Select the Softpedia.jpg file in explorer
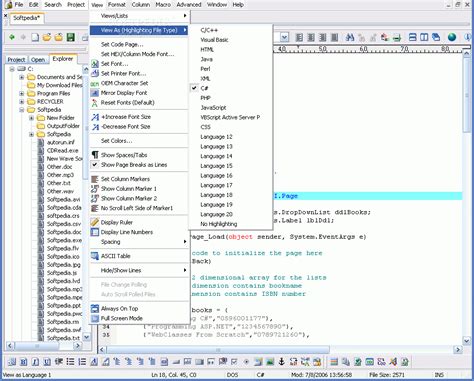The height and width of the screenshot is (381, 474). pos(64,265)
